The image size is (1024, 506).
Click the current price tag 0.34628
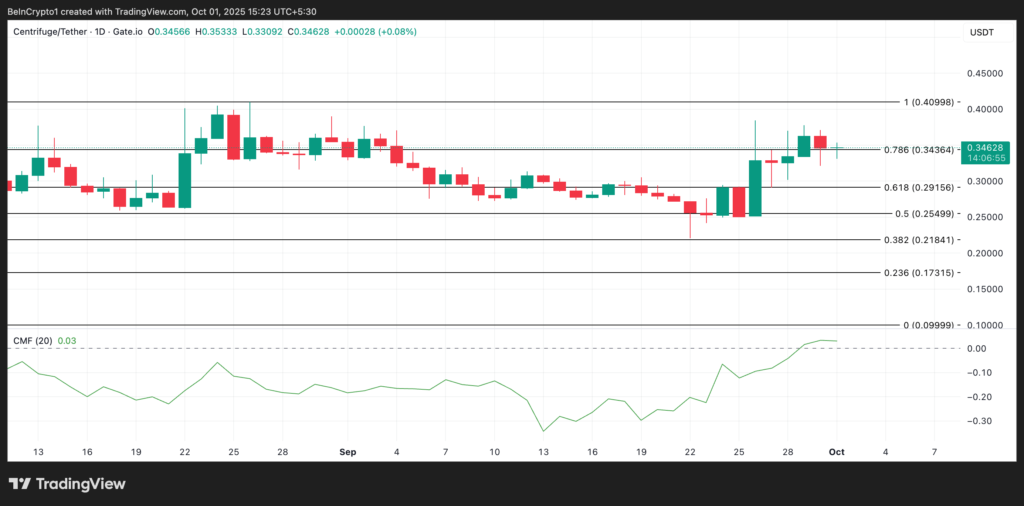985,147
